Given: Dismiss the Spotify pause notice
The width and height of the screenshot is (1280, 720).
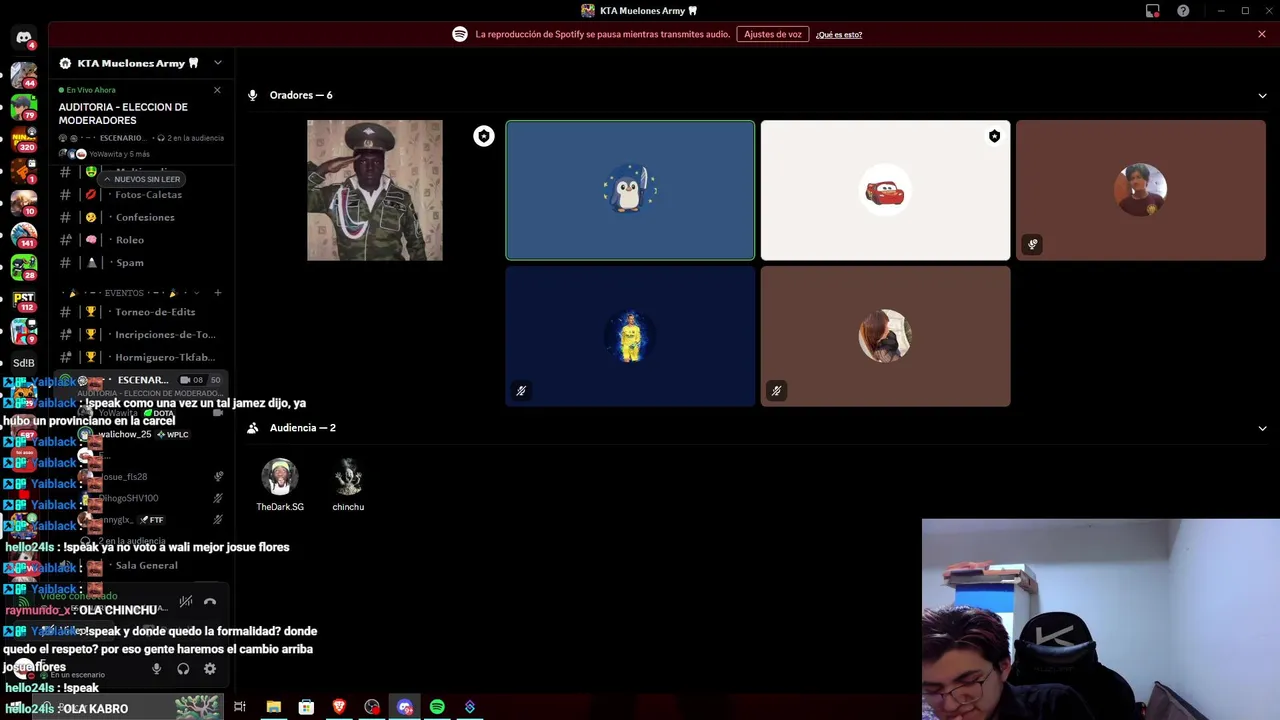Looking at the screenshot, I should [1262, 34].
